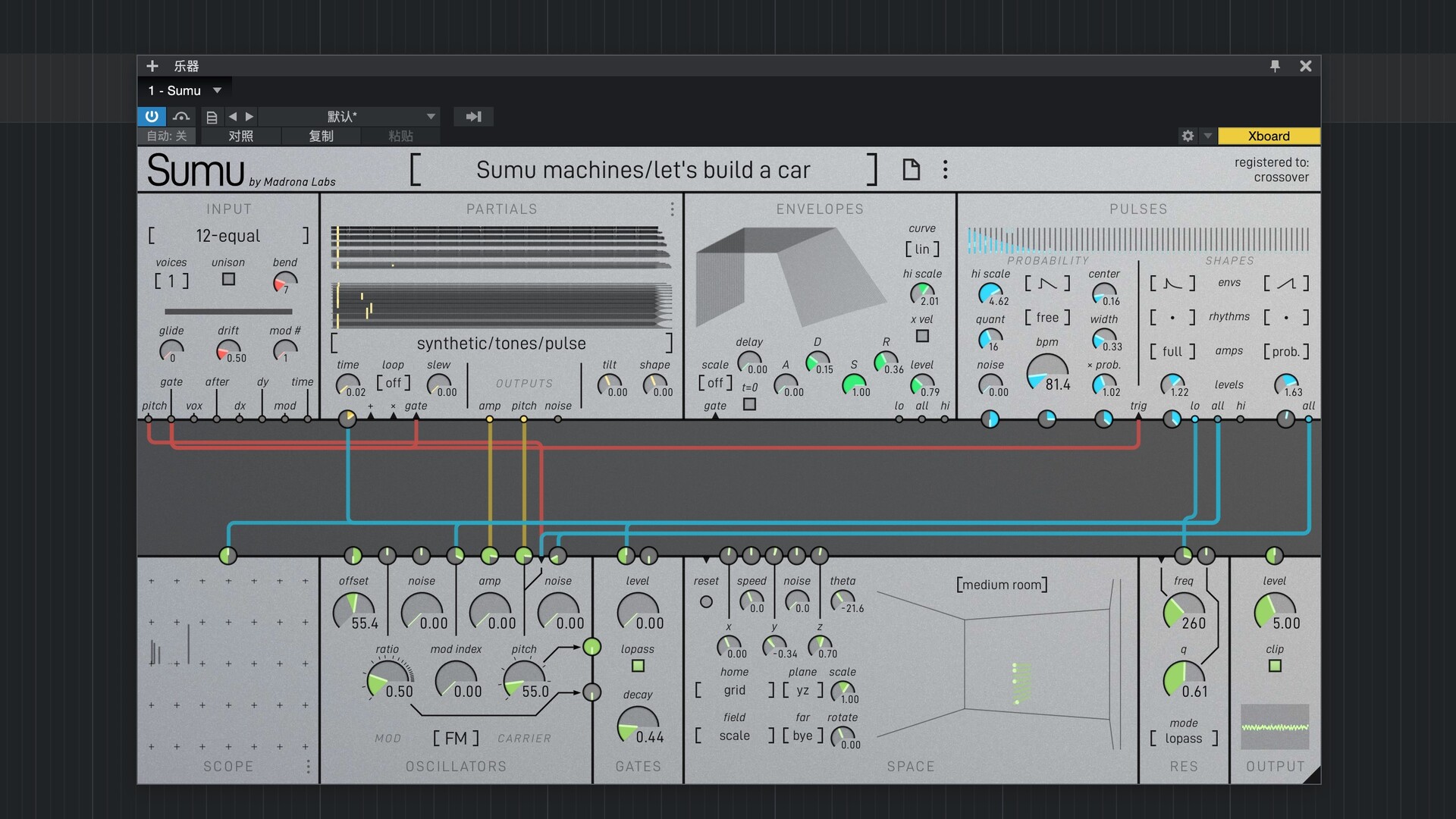This screenshot has height=819, width=1456.
Task: Open the 12-equal tuning selector
Action: point(228,236)
